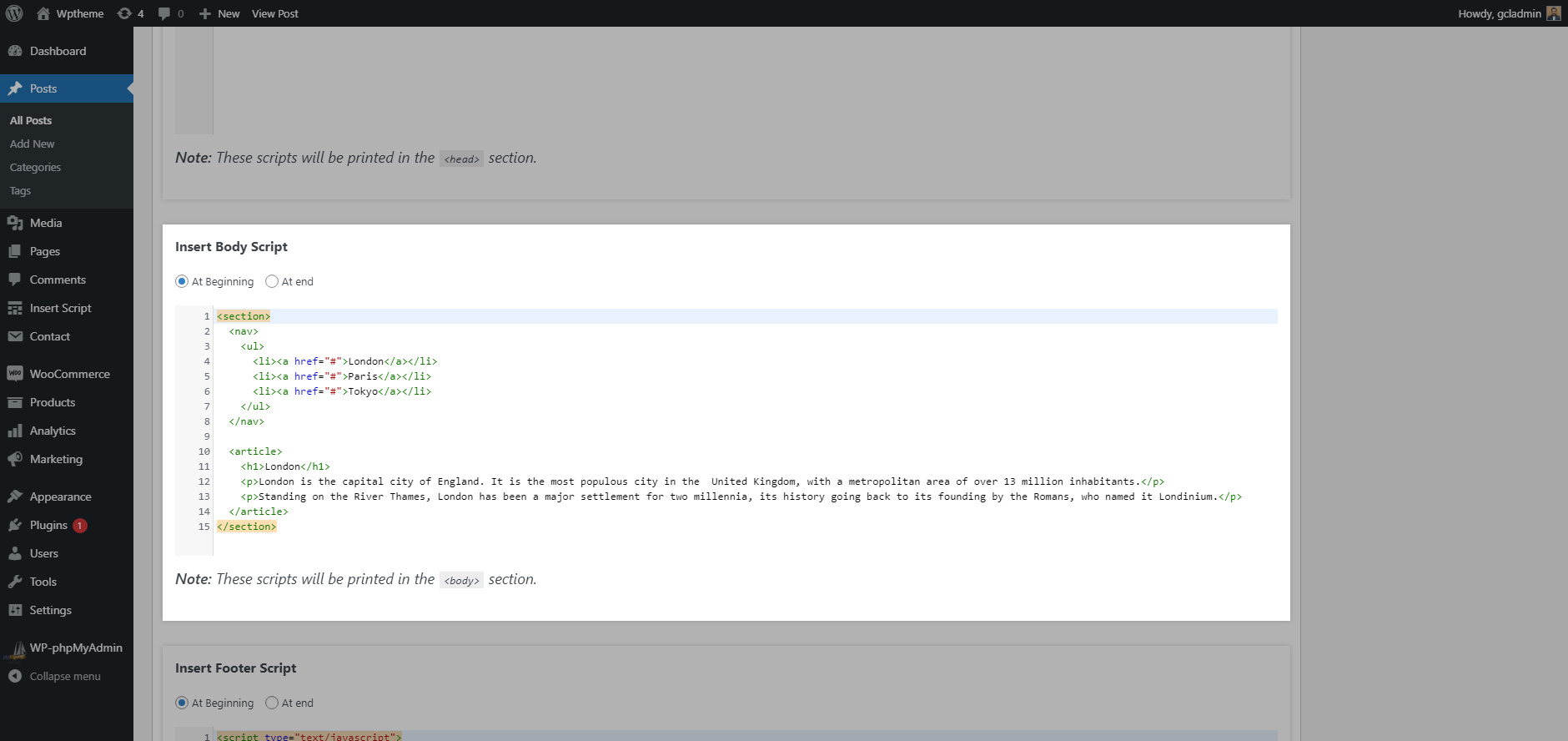Open the WooCommerce menu label
Viewport: 1568px width, 741px height.
pos(70,374)
